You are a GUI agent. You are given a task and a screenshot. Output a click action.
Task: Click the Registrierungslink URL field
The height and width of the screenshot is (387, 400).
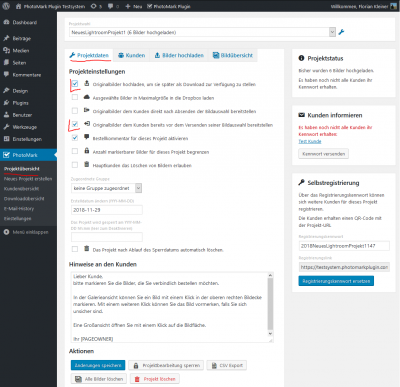pyautogui.click(x=344, y=267)
